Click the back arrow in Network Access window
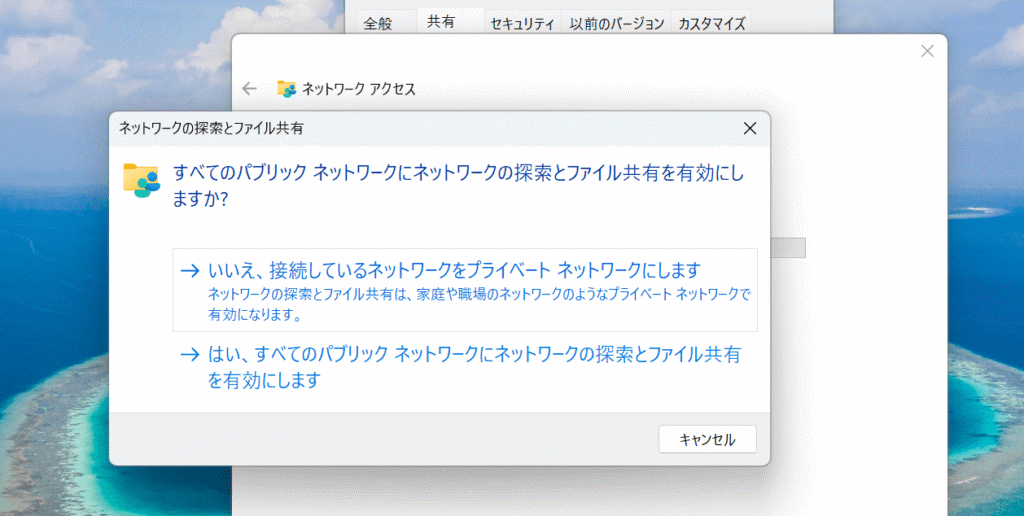Viewport: 1024px width, 516px height. tap(250, 89)
